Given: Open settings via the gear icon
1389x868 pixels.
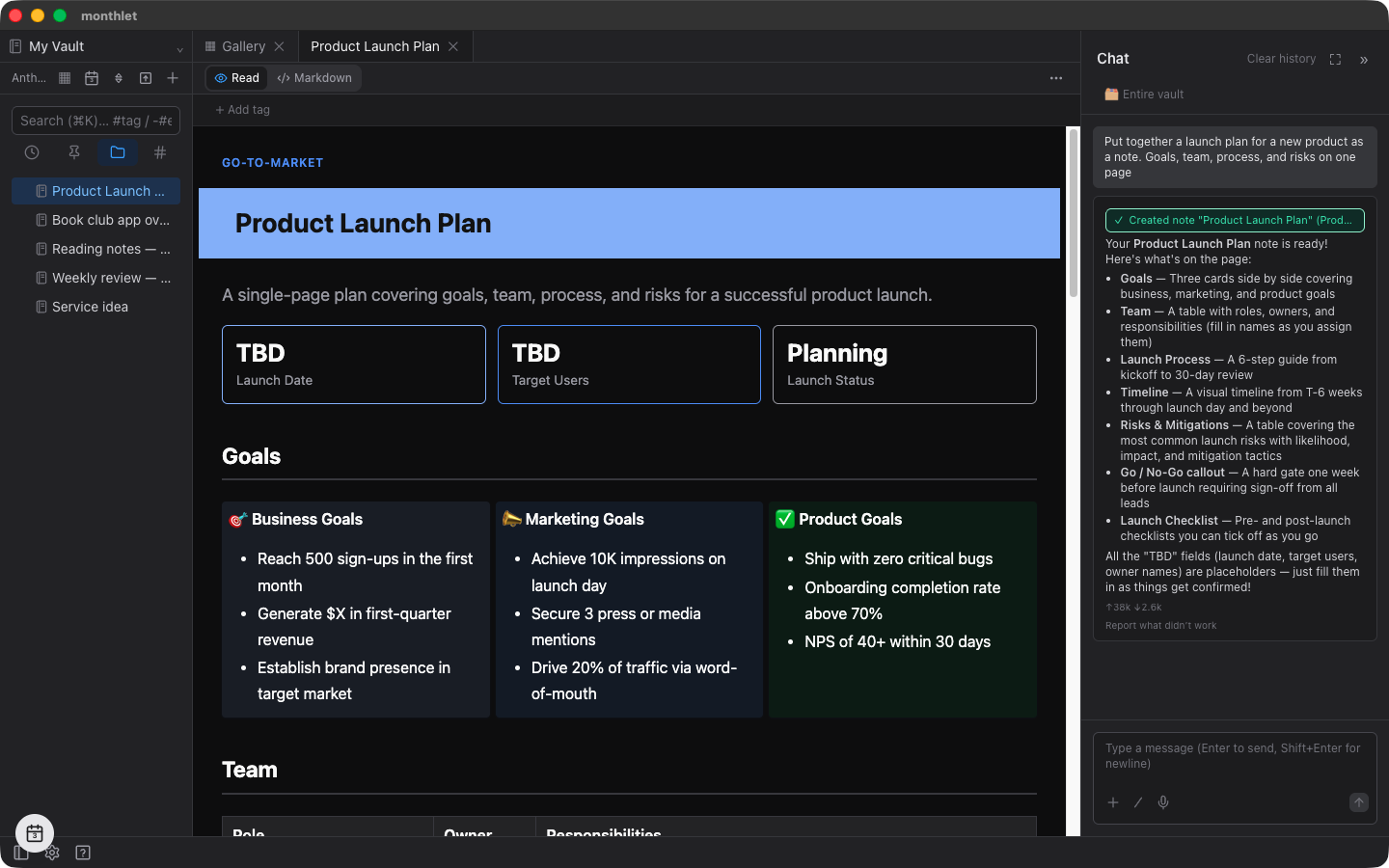Looking at the screenshot, I should pos(52,853).
